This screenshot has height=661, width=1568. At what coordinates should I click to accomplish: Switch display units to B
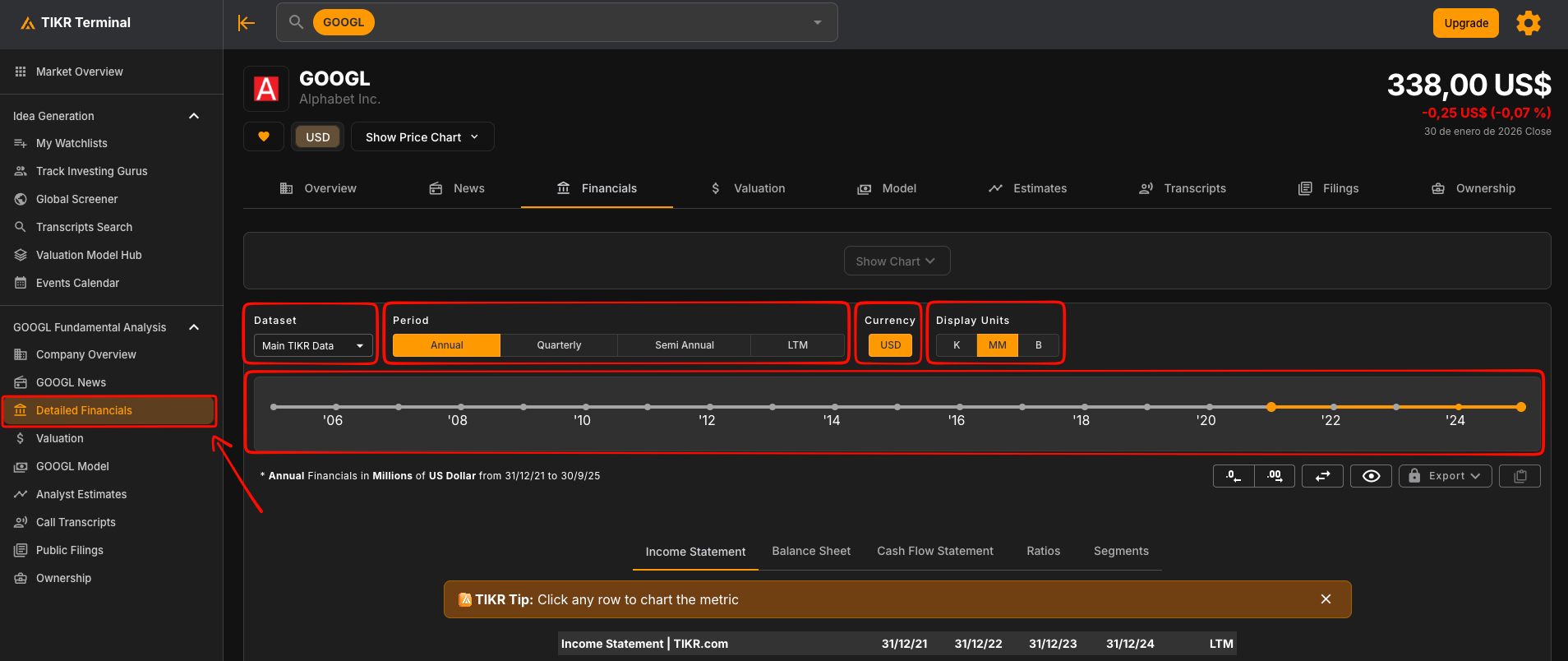[1038, 345]
